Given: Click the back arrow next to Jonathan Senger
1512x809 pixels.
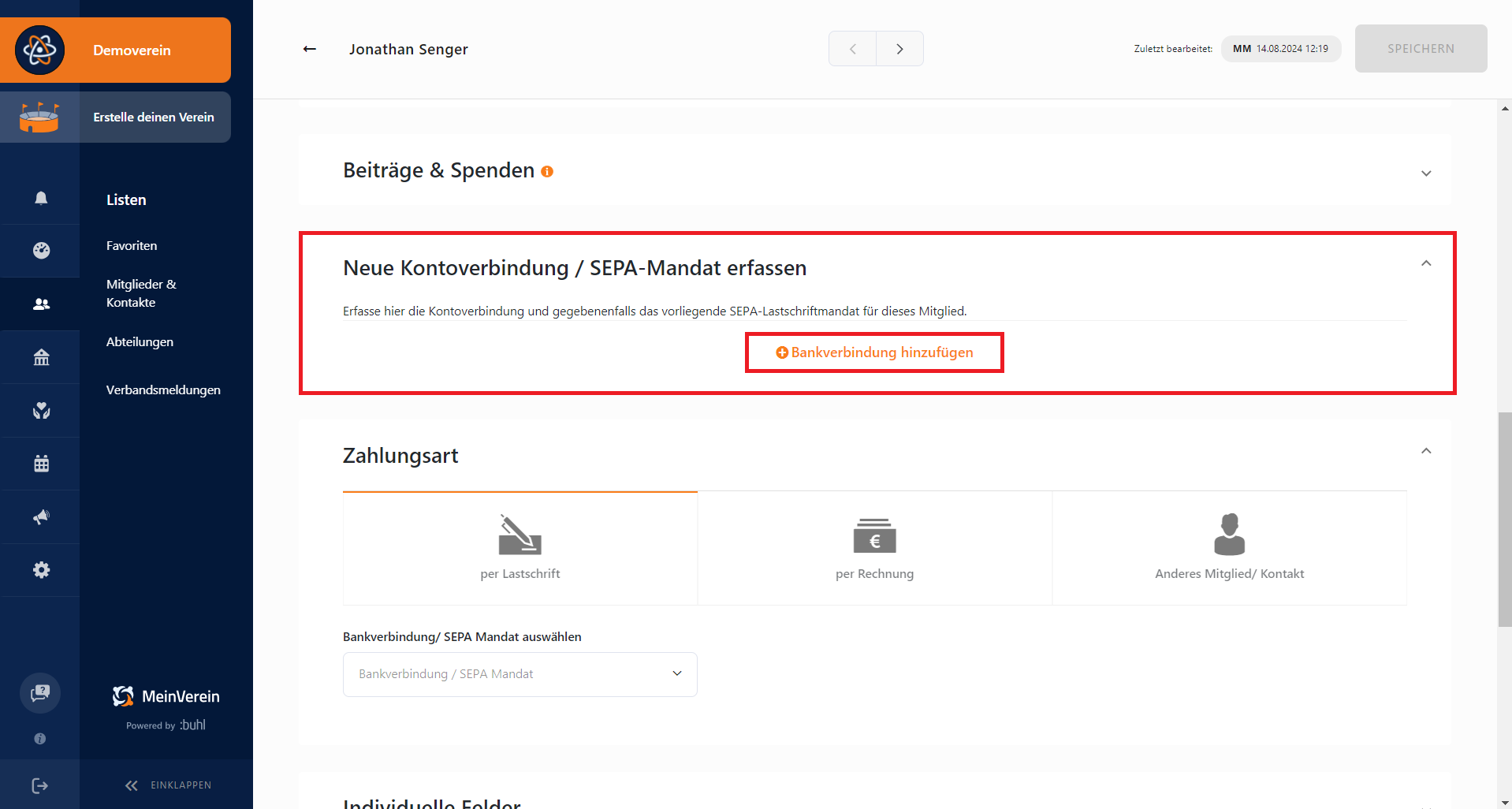Looking at the screenshot, I should [x=310, y=49].
